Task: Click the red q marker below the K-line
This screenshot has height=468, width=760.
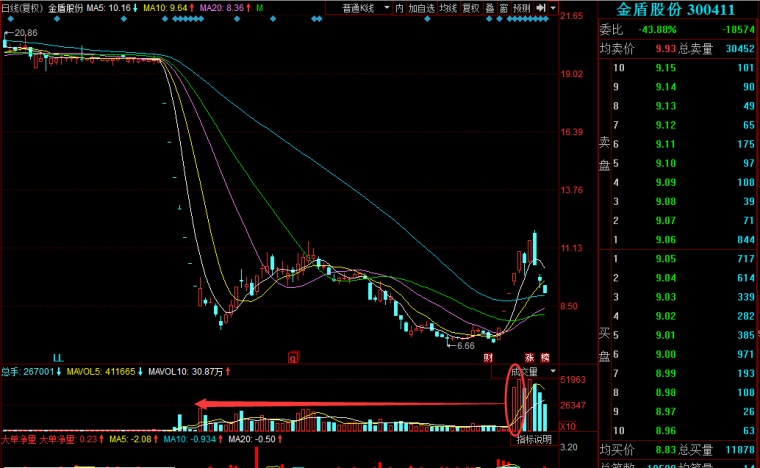Action: tap(293, 356)
